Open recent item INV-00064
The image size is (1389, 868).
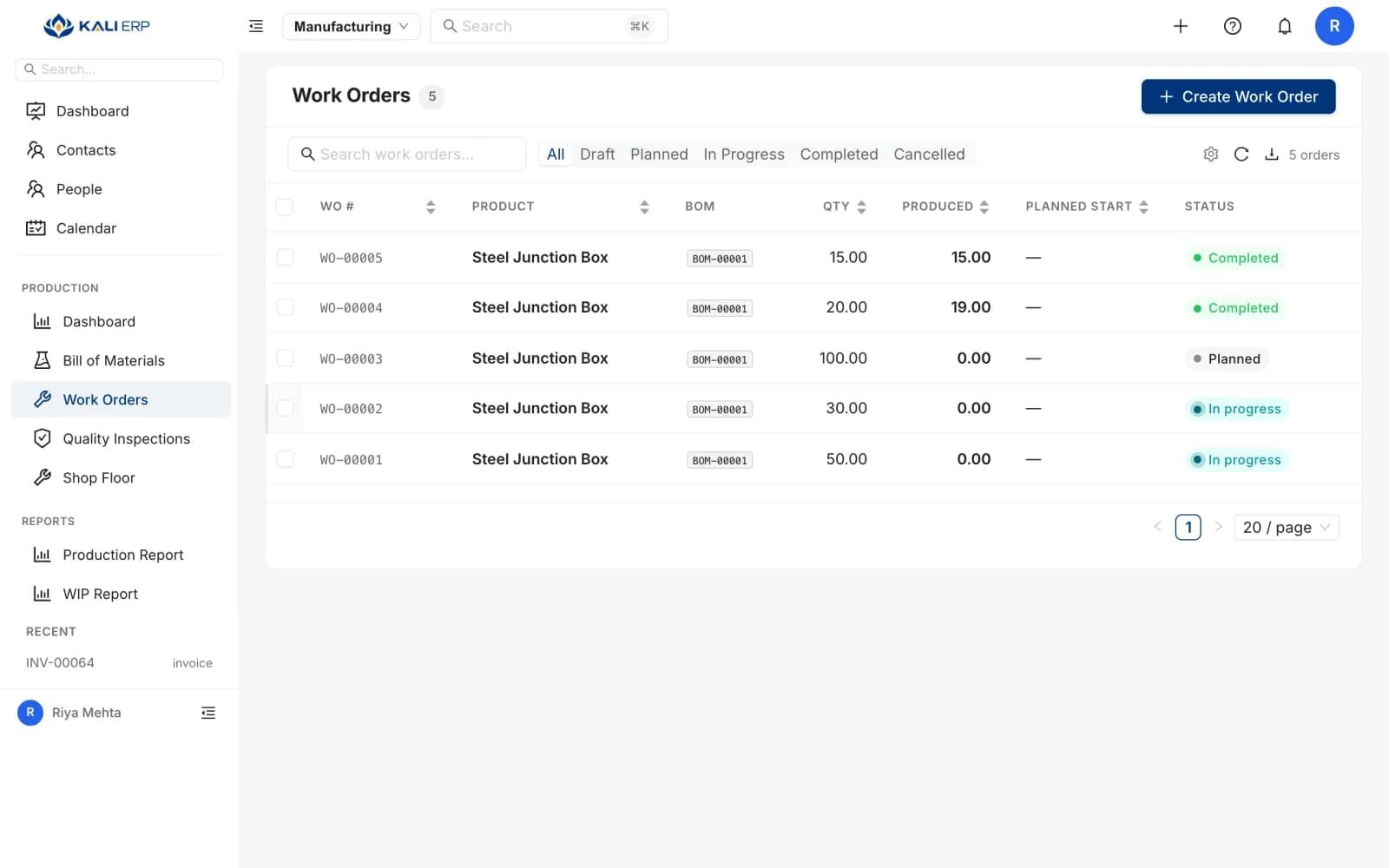click(x=119, y=662)
